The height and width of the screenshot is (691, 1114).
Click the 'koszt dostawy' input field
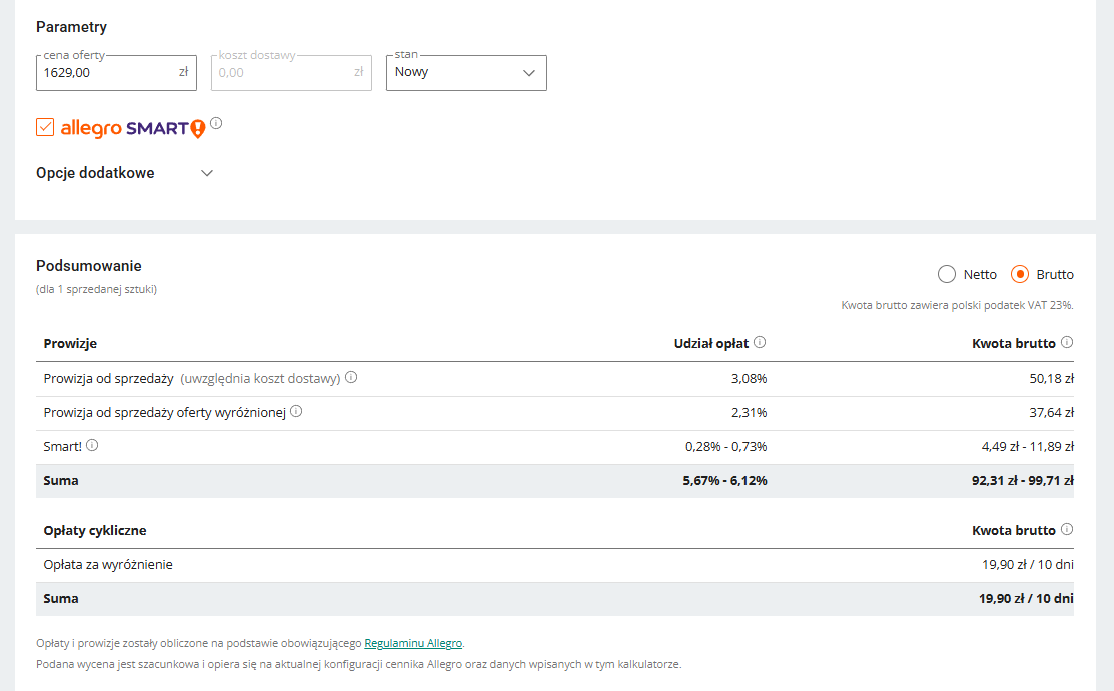280,73
